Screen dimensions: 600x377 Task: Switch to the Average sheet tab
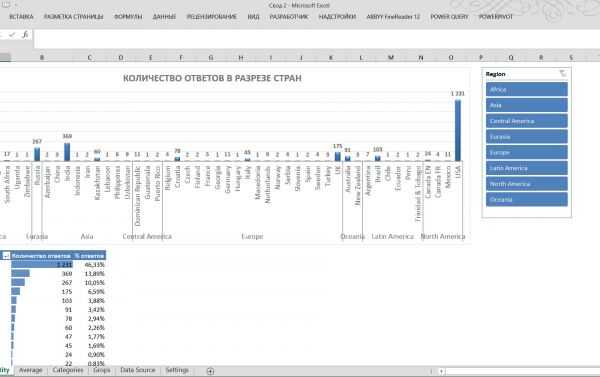(x=30, y=370)
